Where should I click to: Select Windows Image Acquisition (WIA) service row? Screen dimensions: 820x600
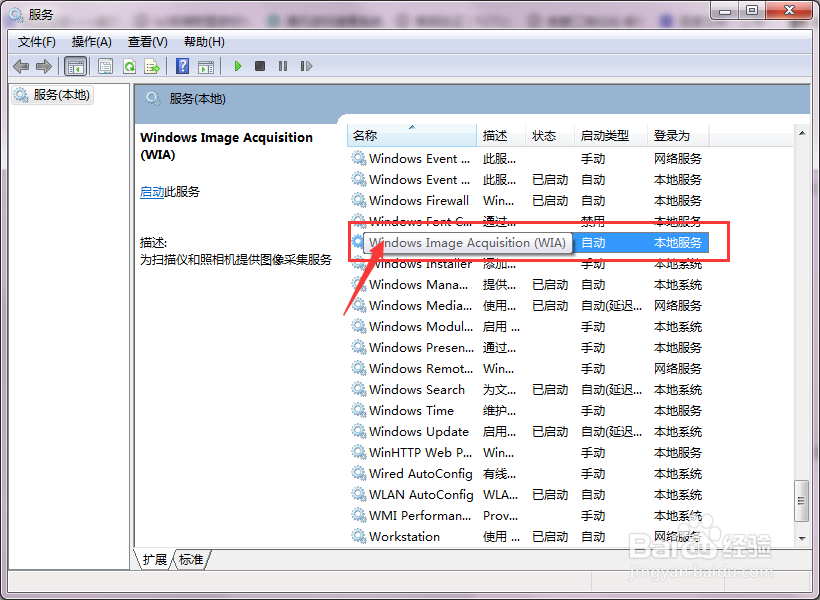pos(529,243)
